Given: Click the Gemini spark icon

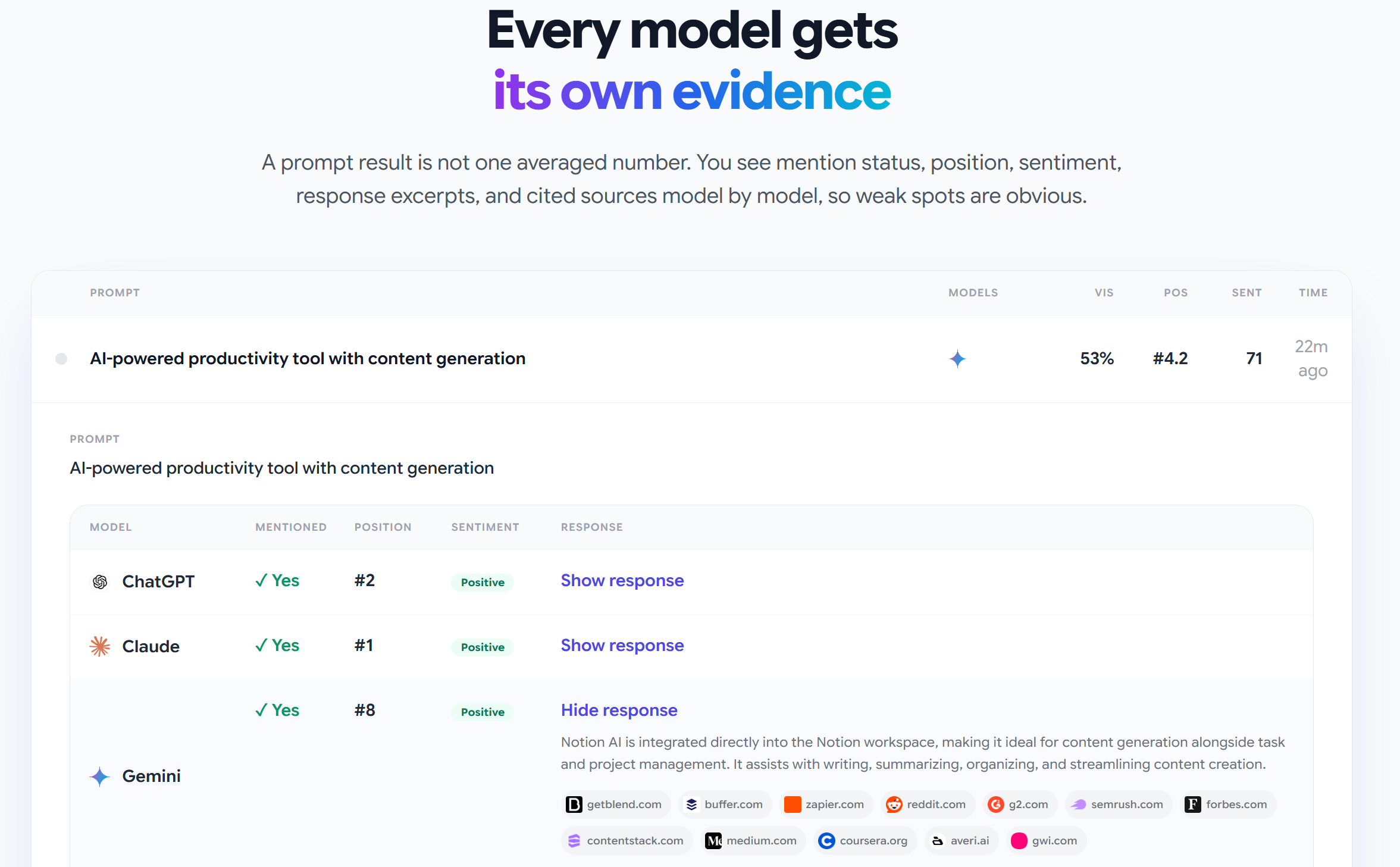Looking at the screenshot, I should 99,776.
